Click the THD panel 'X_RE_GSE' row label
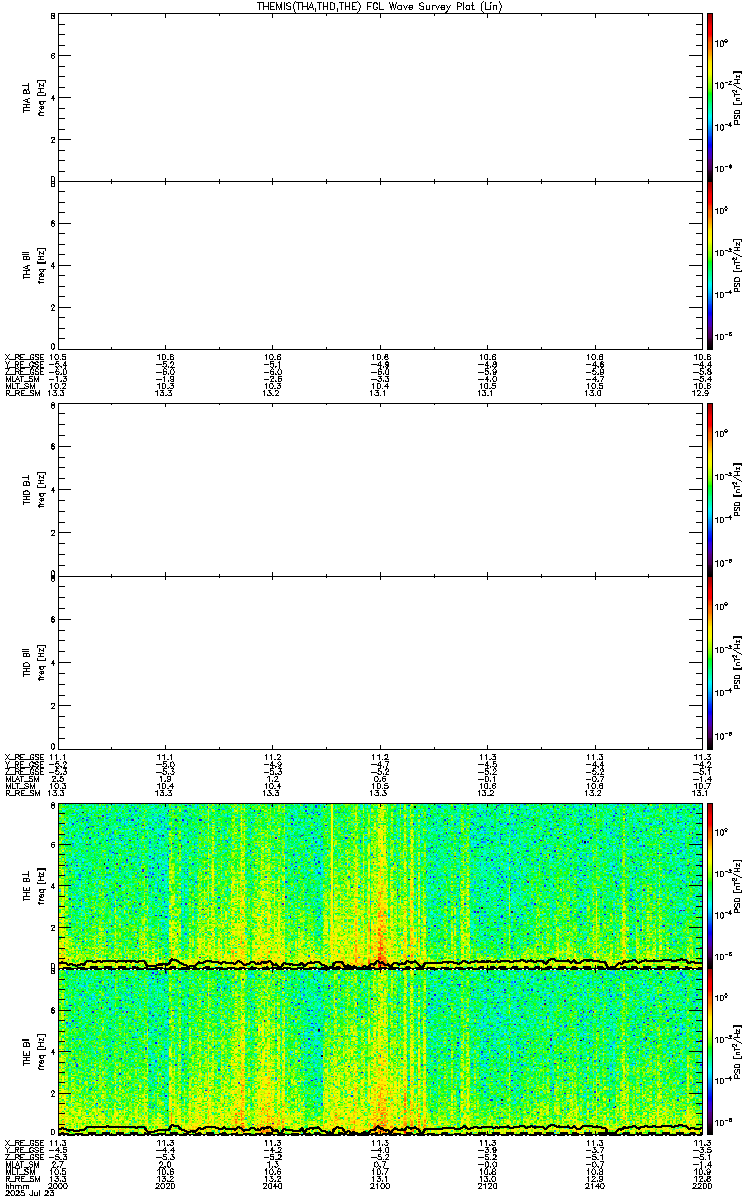750x1200 pixels. 23,757
